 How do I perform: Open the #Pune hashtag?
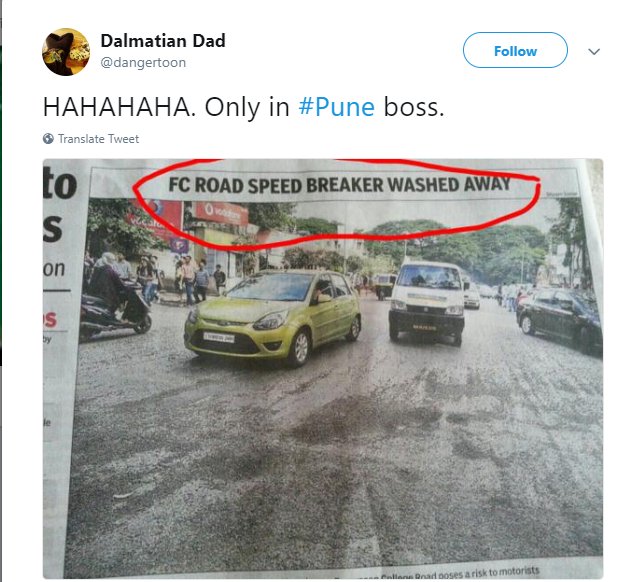[x=336, y=107]
